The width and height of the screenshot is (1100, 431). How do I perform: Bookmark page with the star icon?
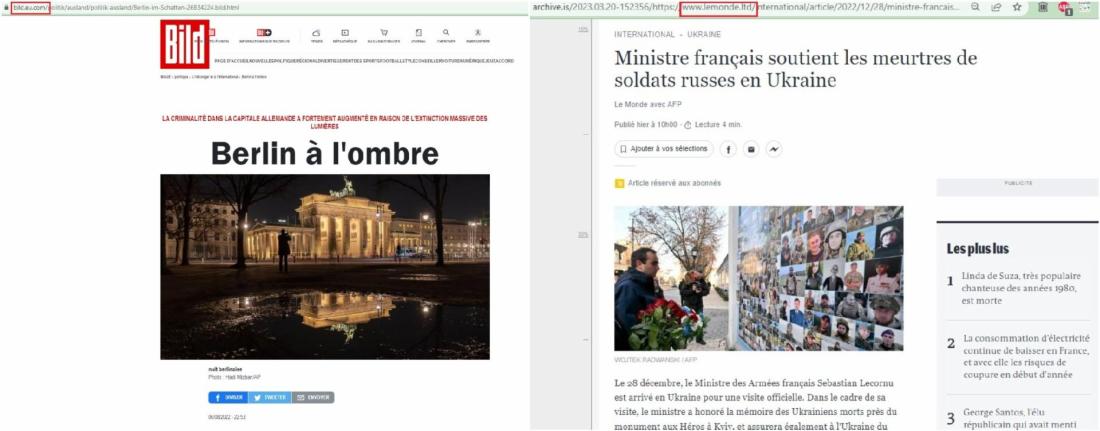click(1017, 7)
